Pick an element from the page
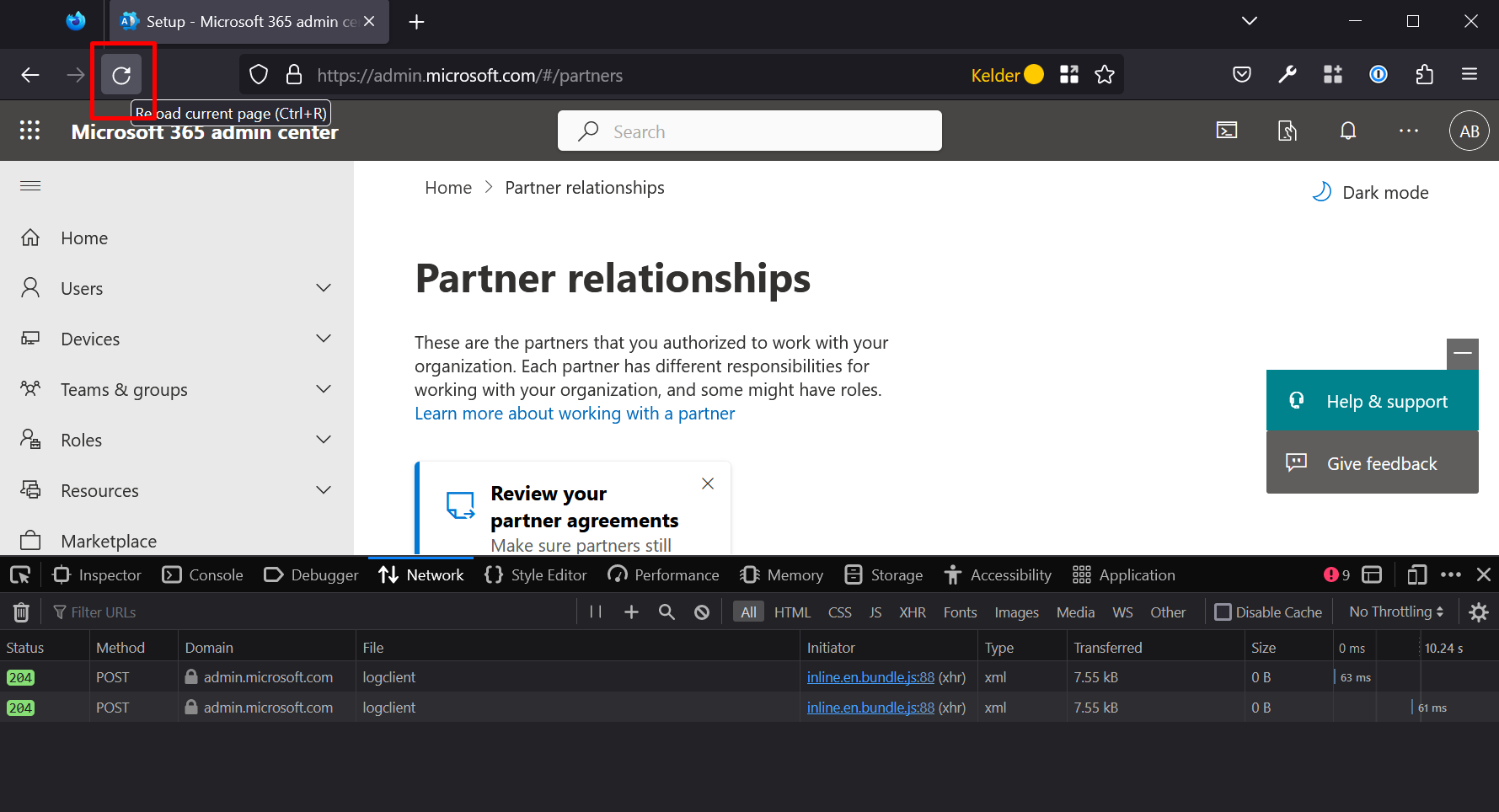Image resolution: width=1499 pixels, height=812 pixels. pos(20,575)
